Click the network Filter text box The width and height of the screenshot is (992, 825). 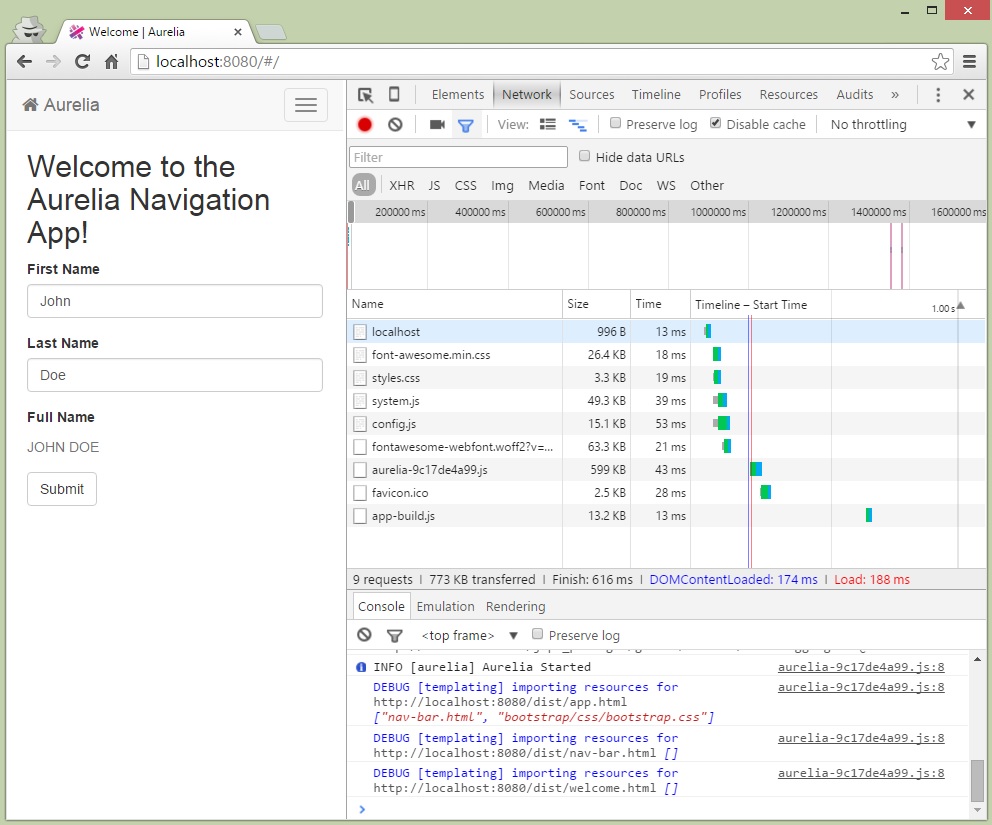(458, 157)
